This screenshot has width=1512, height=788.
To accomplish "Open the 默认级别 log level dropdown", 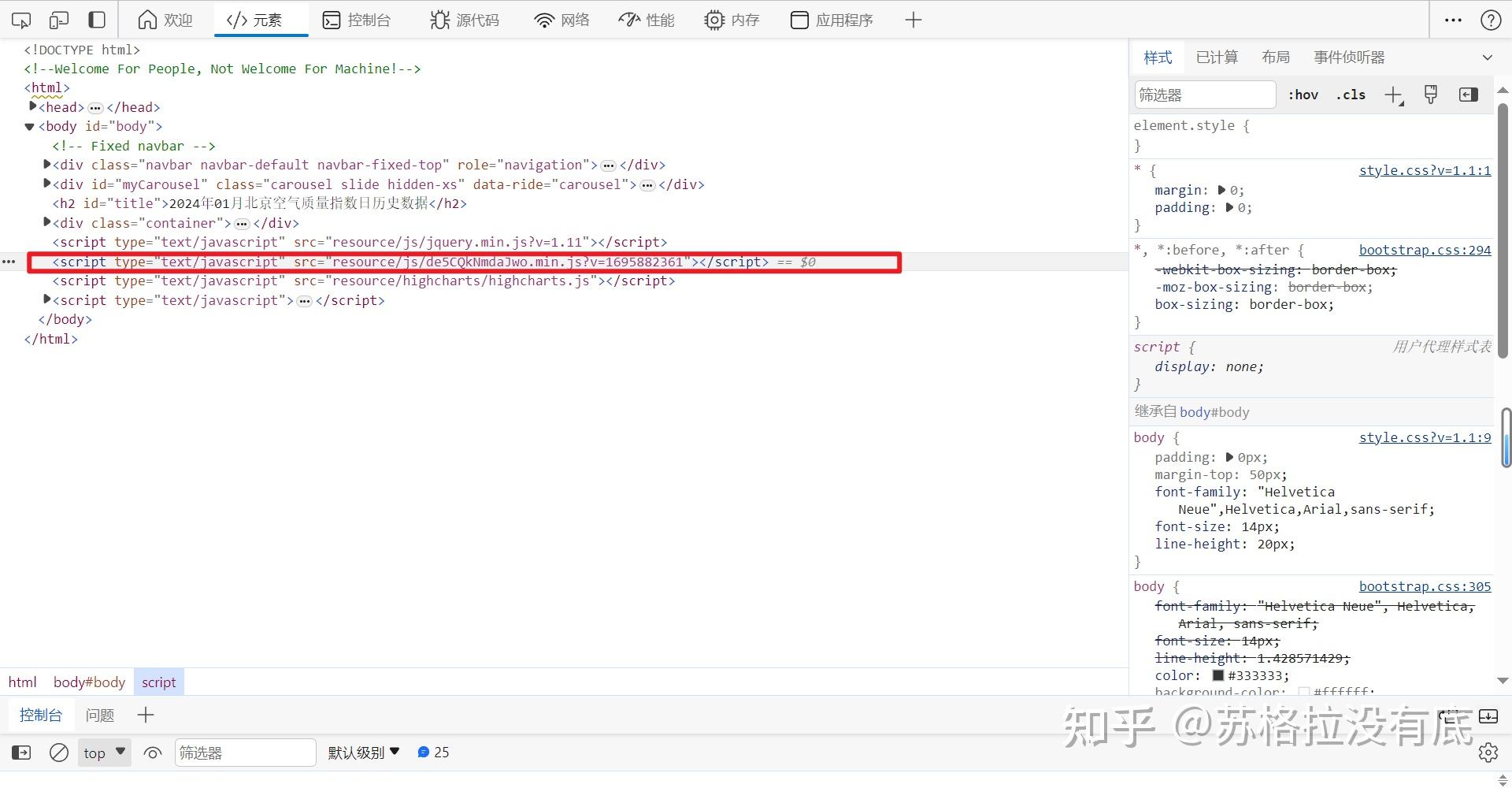I will (363, 753).
